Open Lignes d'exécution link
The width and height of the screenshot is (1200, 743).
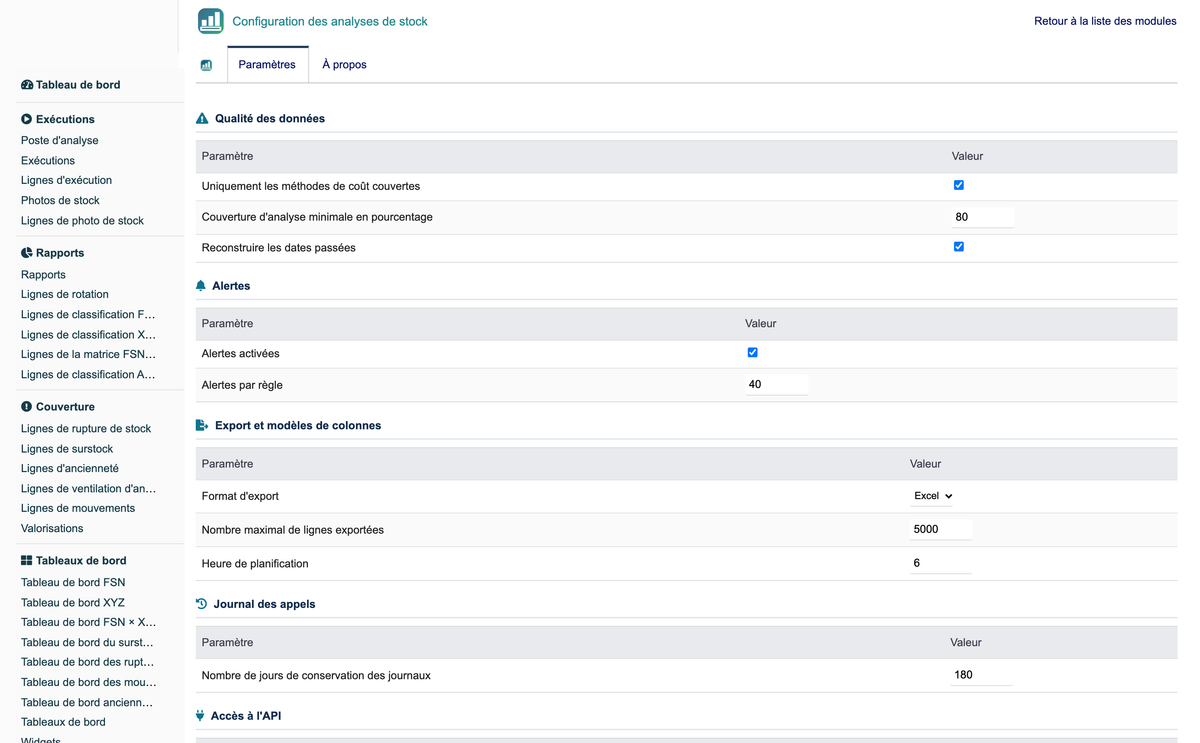point(66,181)
